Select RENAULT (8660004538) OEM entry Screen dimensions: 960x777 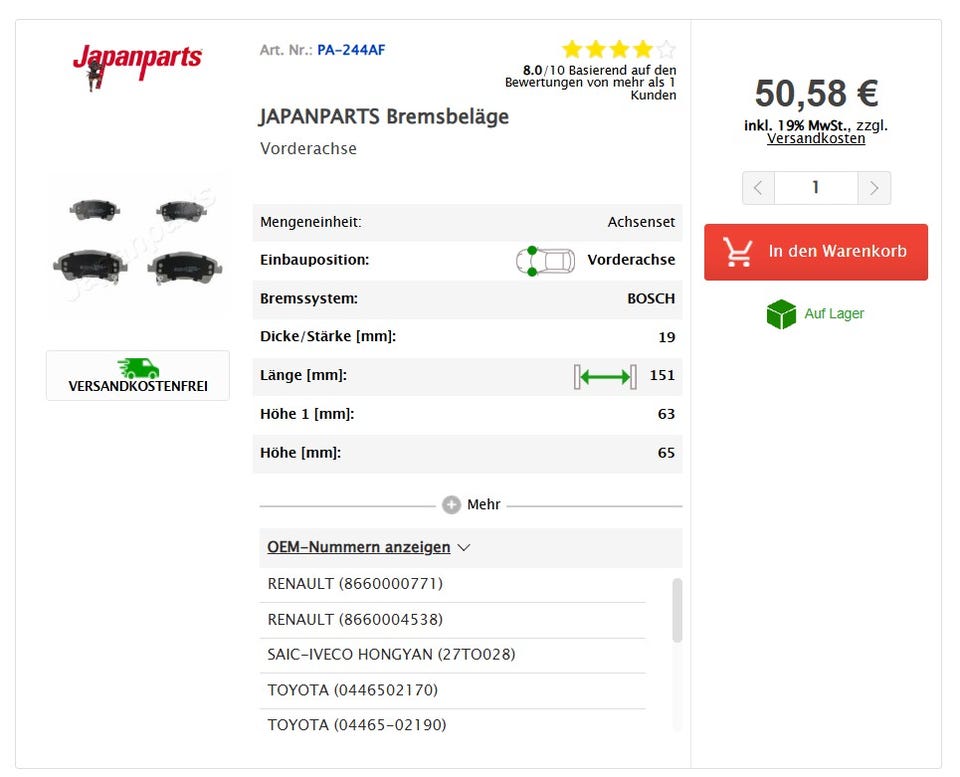[x=355, y=620]
